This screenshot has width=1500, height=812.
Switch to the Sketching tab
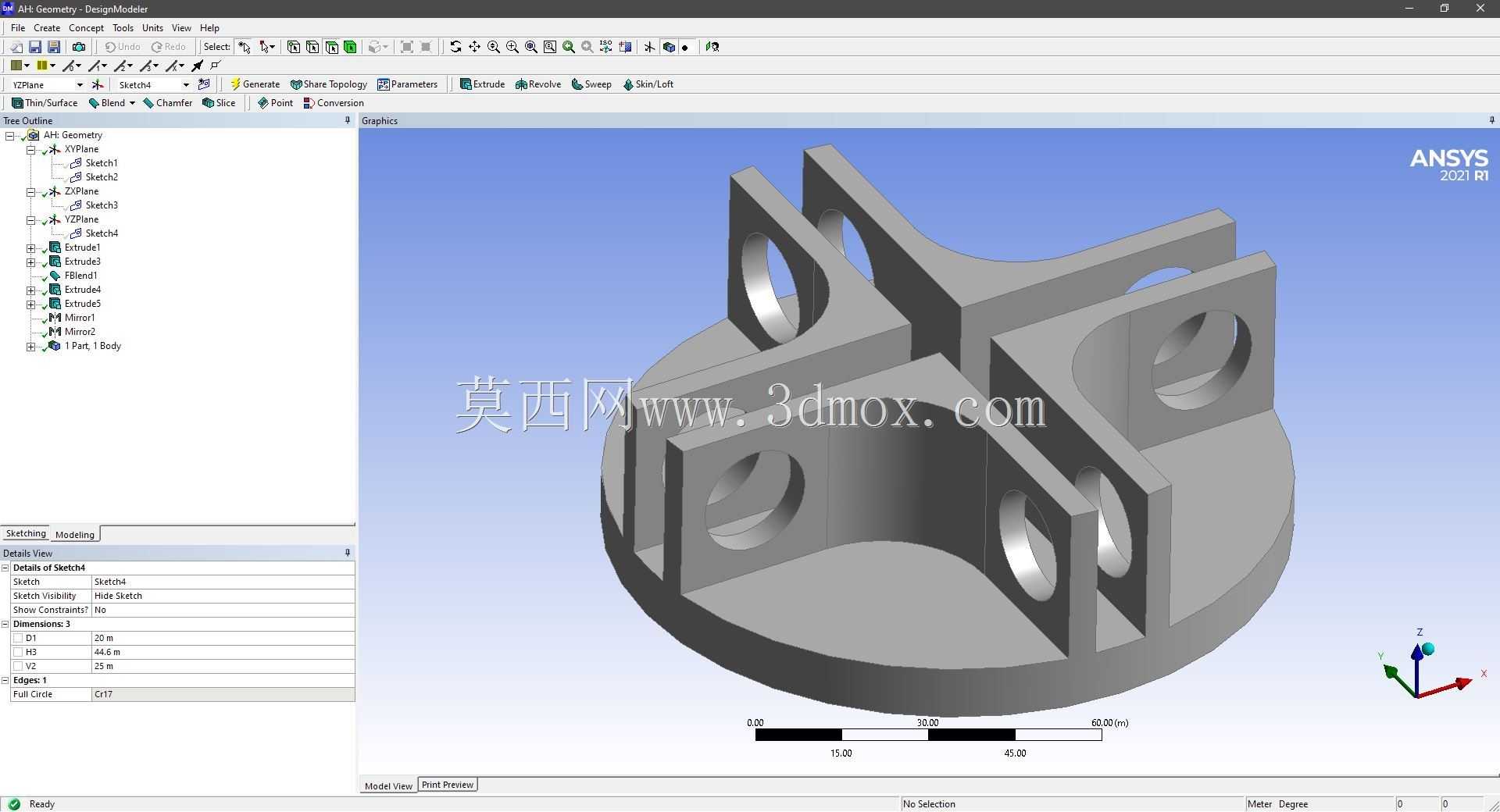click(x=26, y=533)
